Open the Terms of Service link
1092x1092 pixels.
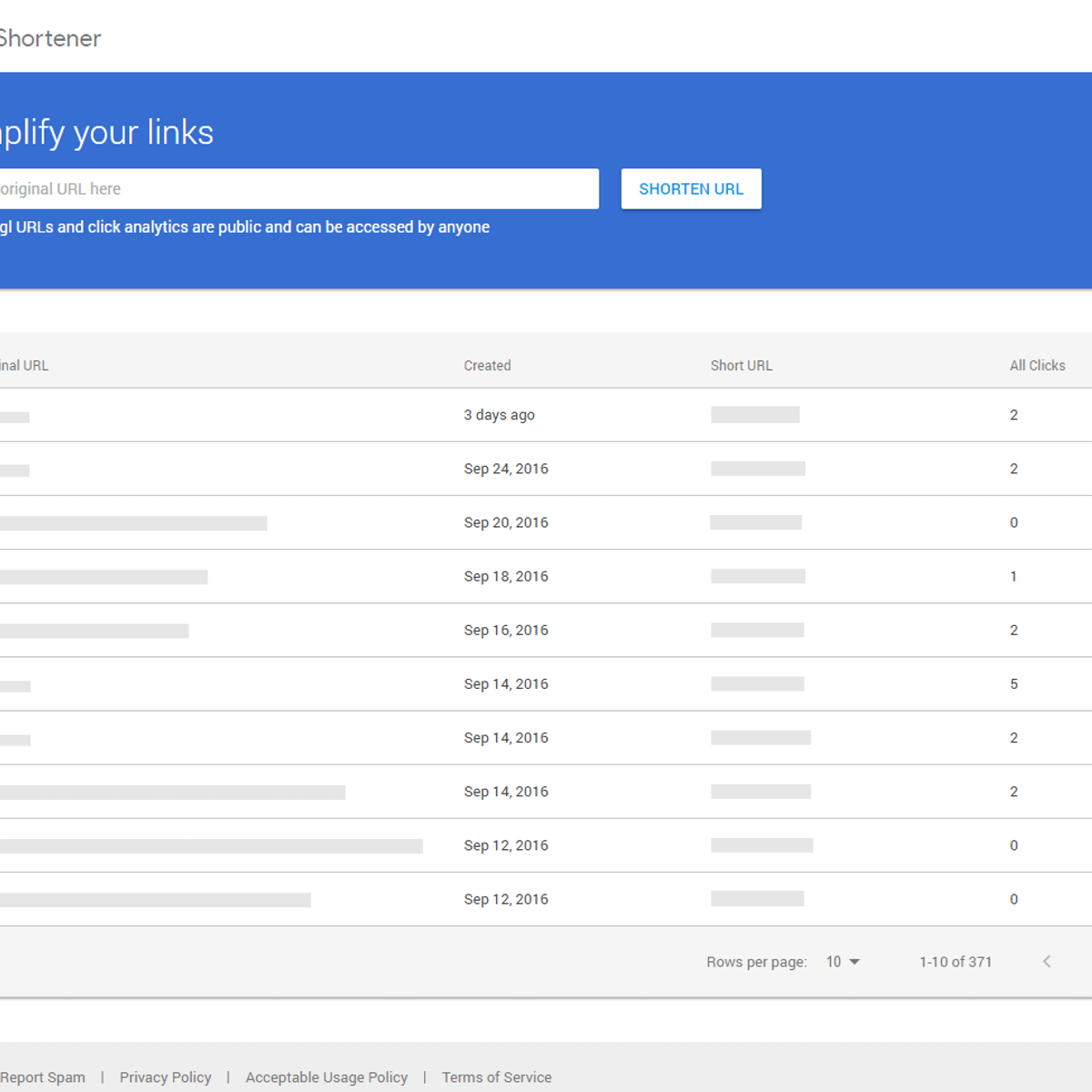497,1077
